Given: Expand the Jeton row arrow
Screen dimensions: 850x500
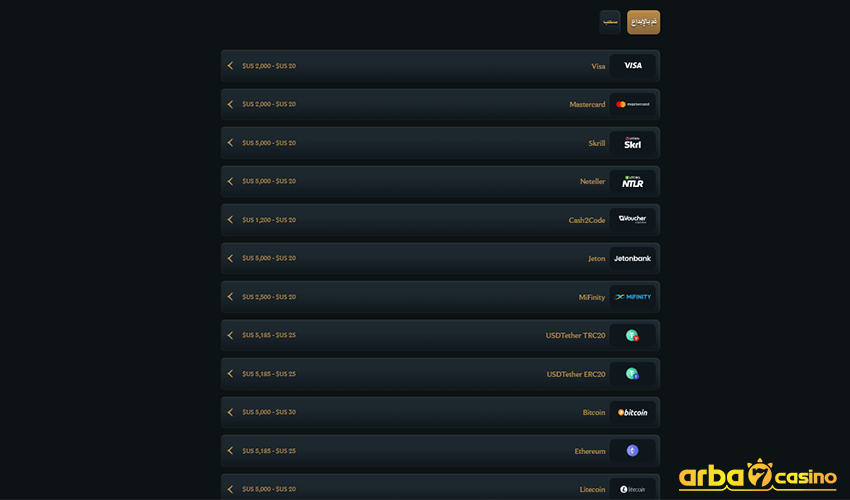Looking at the screenshot, I should coord(230,258).
